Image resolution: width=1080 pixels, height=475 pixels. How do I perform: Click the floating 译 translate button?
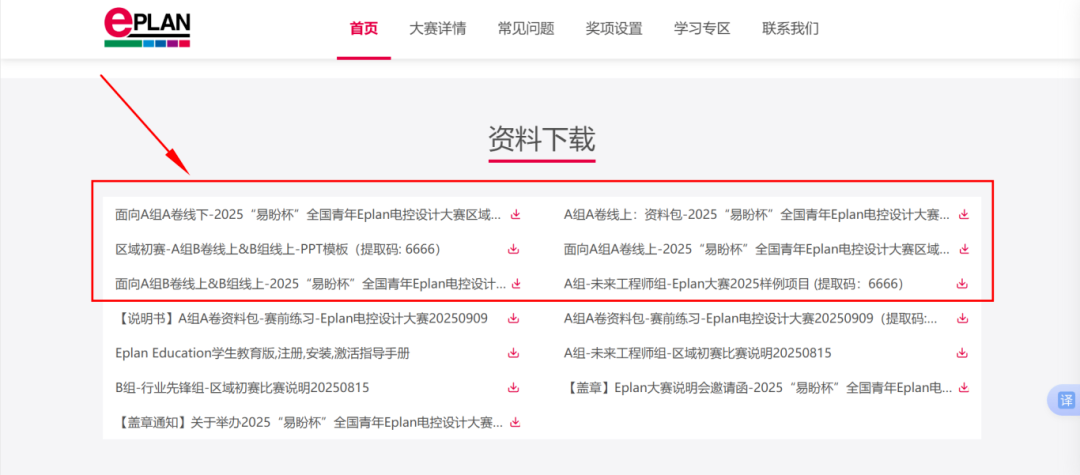(x=1064, y=400)
